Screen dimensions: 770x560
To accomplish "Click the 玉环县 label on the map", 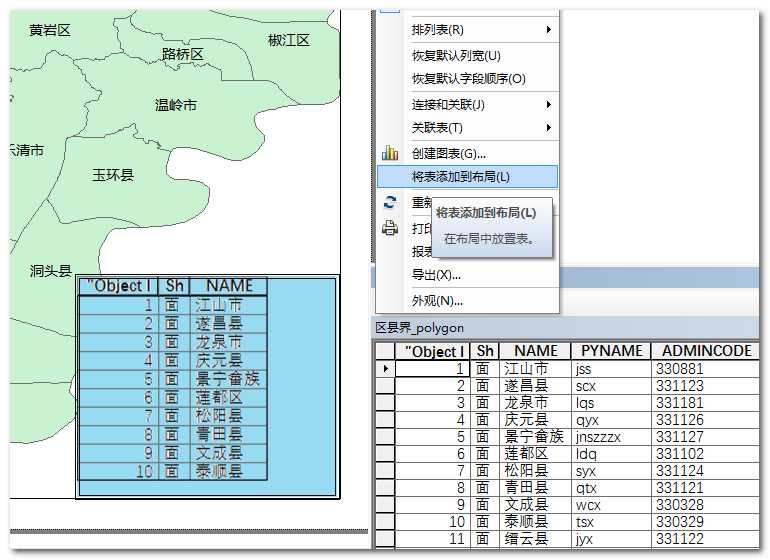I will pyautogui.click(x=113, y=174).
